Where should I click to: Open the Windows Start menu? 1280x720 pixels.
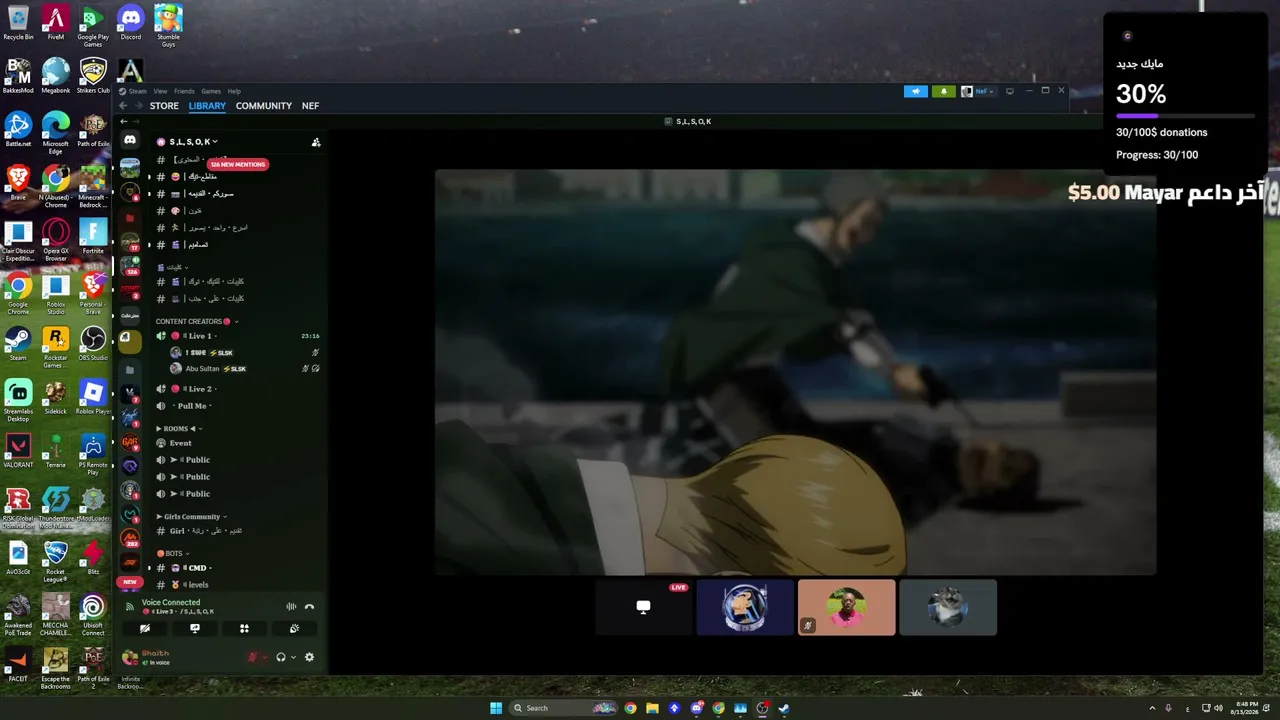(496, 708)
